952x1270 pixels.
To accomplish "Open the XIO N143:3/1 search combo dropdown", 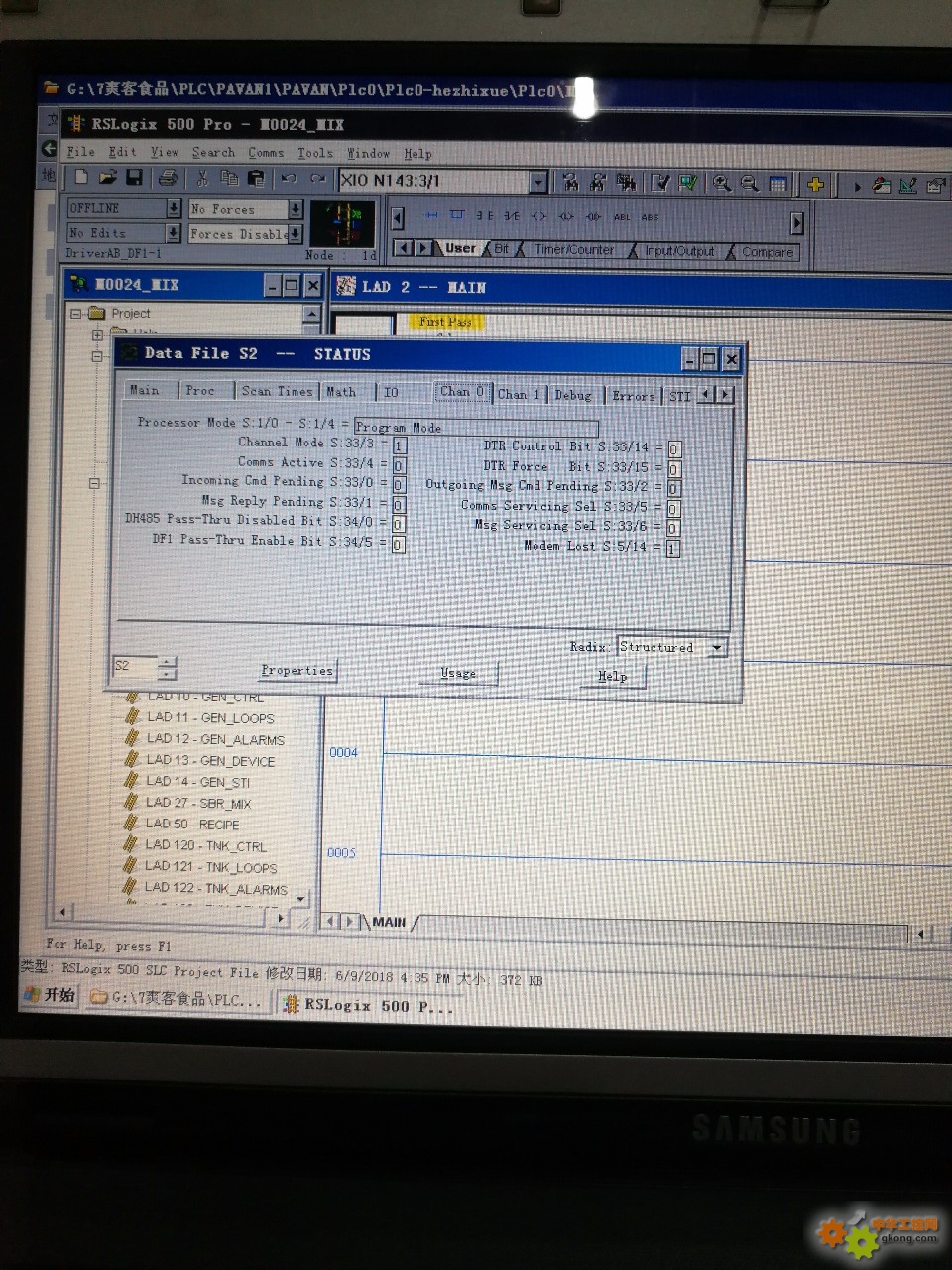I will (537, 182).
